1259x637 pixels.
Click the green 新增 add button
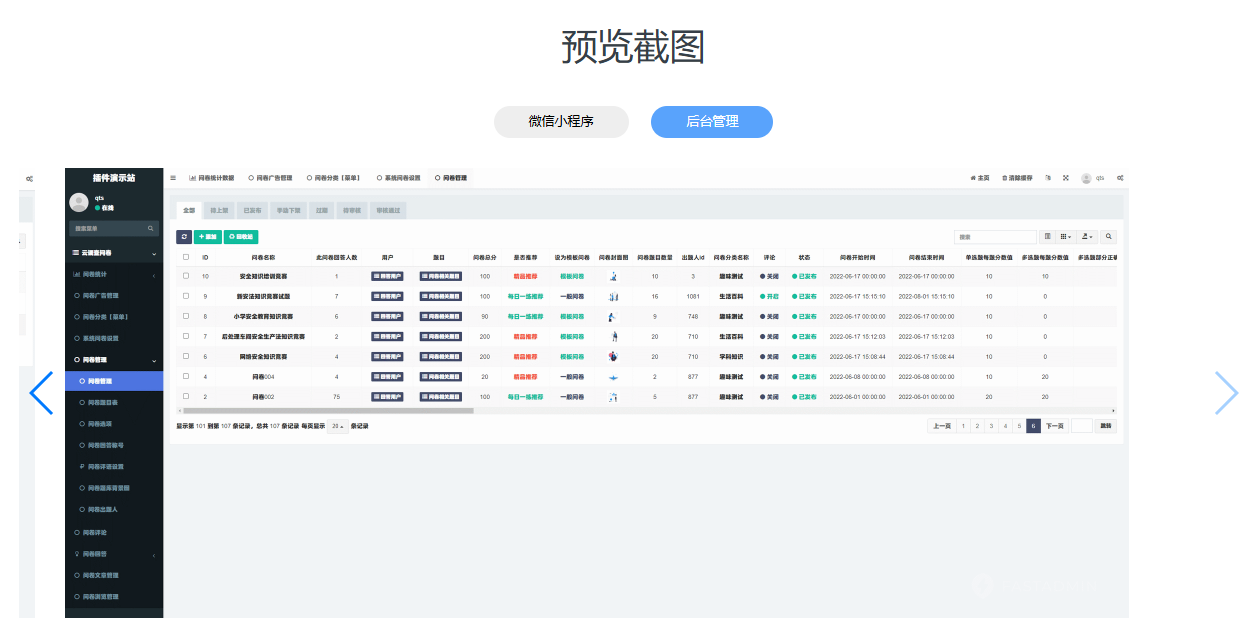coord(207,236)
